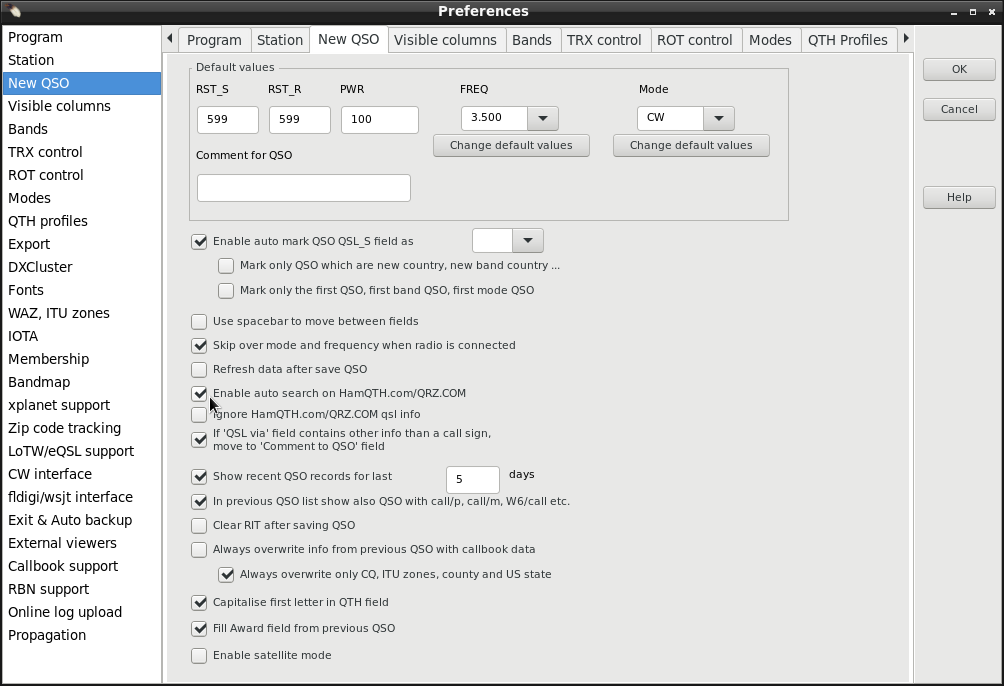1004x686 pixels.
Task: Select Callbook support in sidebar
Action: click(x=82, y=567)
